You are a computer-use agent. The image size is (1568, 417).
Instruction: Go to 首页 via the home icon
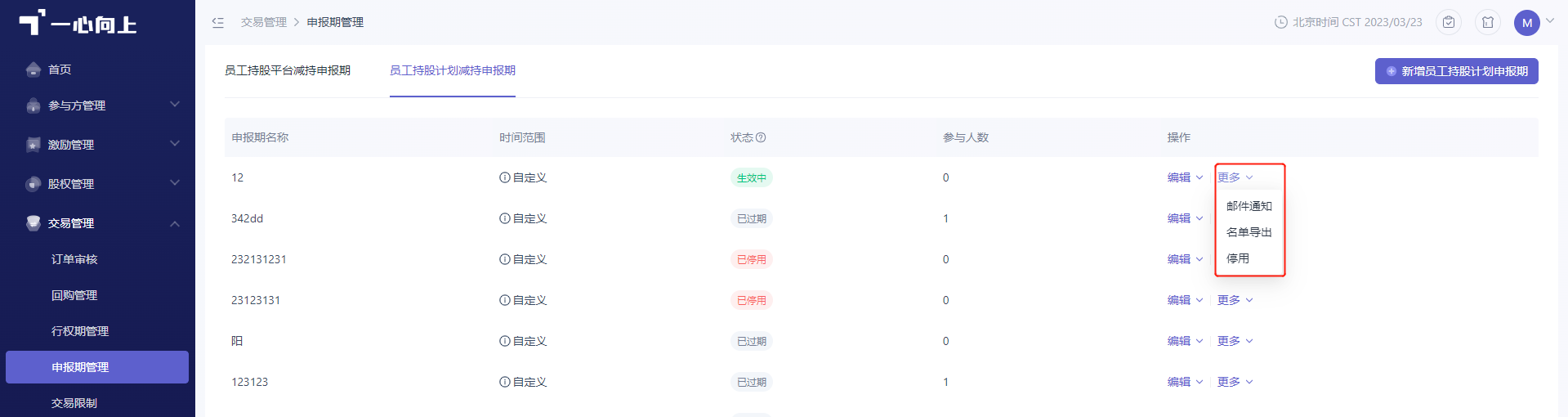tap(34, 69)
